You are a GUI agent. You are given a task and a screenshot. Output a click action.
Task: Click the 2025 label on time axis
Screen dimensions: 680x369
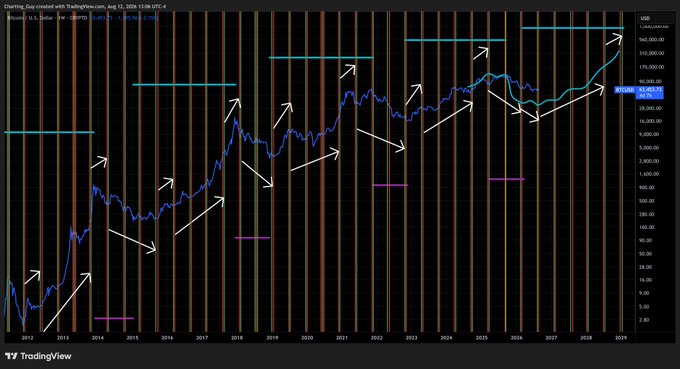coord(481,338)
